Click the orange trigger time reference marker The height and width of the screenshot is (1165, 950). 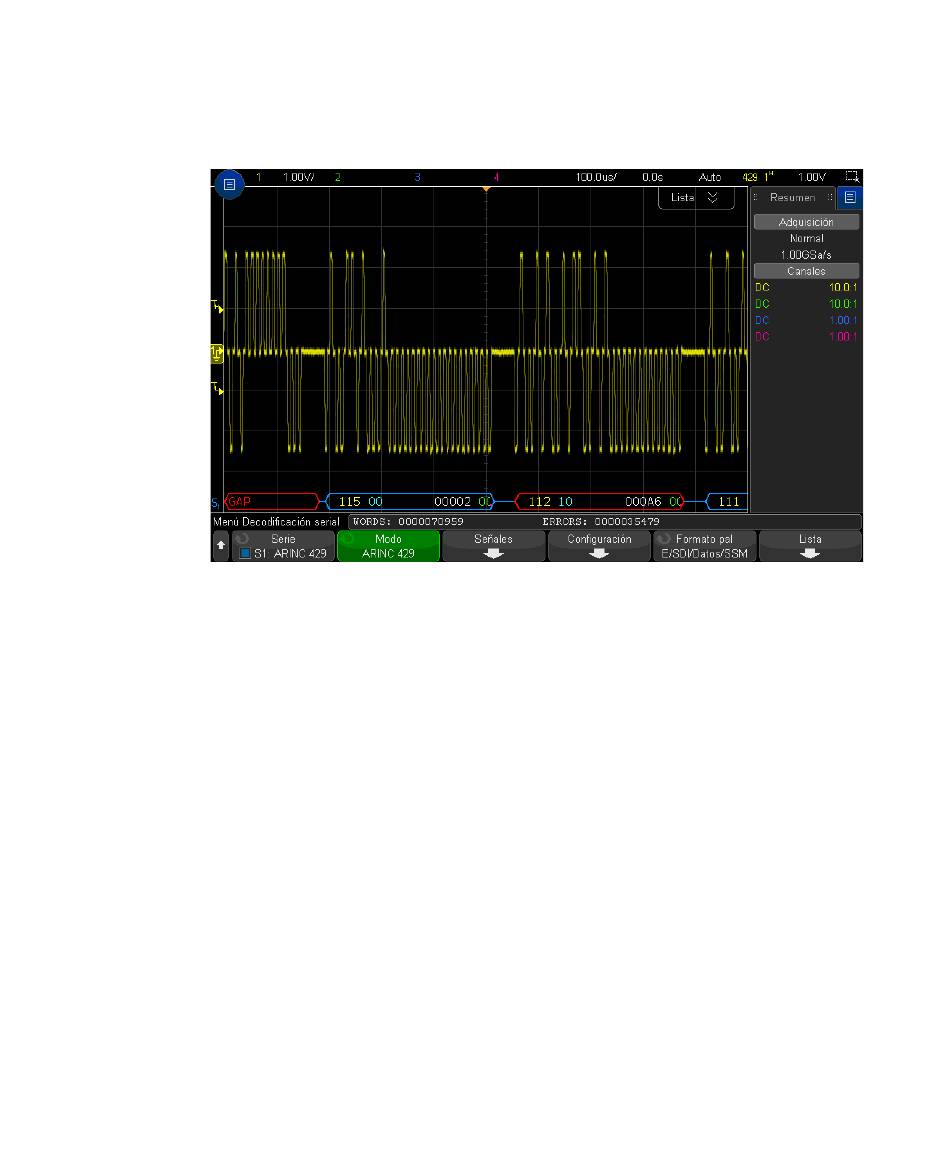point(486,189)
